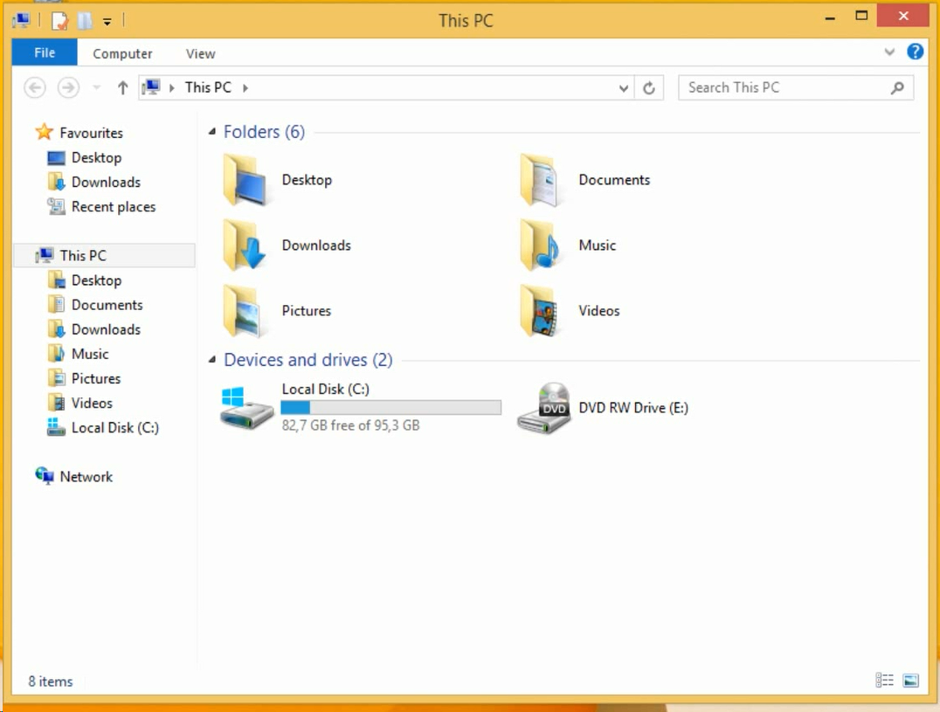Open Downloads under Favourites
This screenshot has height=712, width=940.
94,182
